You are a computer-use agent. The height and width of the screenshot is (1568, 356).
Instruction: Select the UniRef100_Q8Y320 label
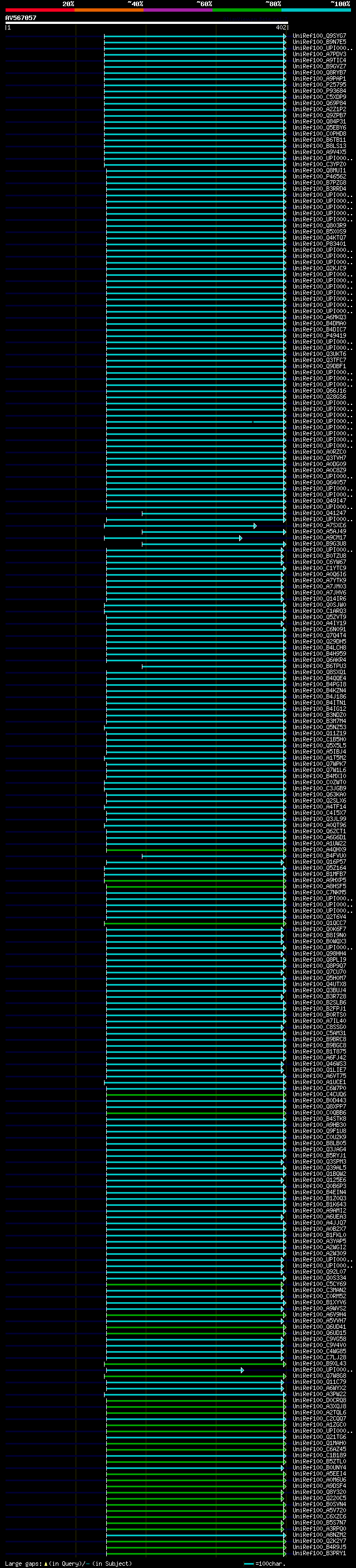click(x=319, y=1492)
